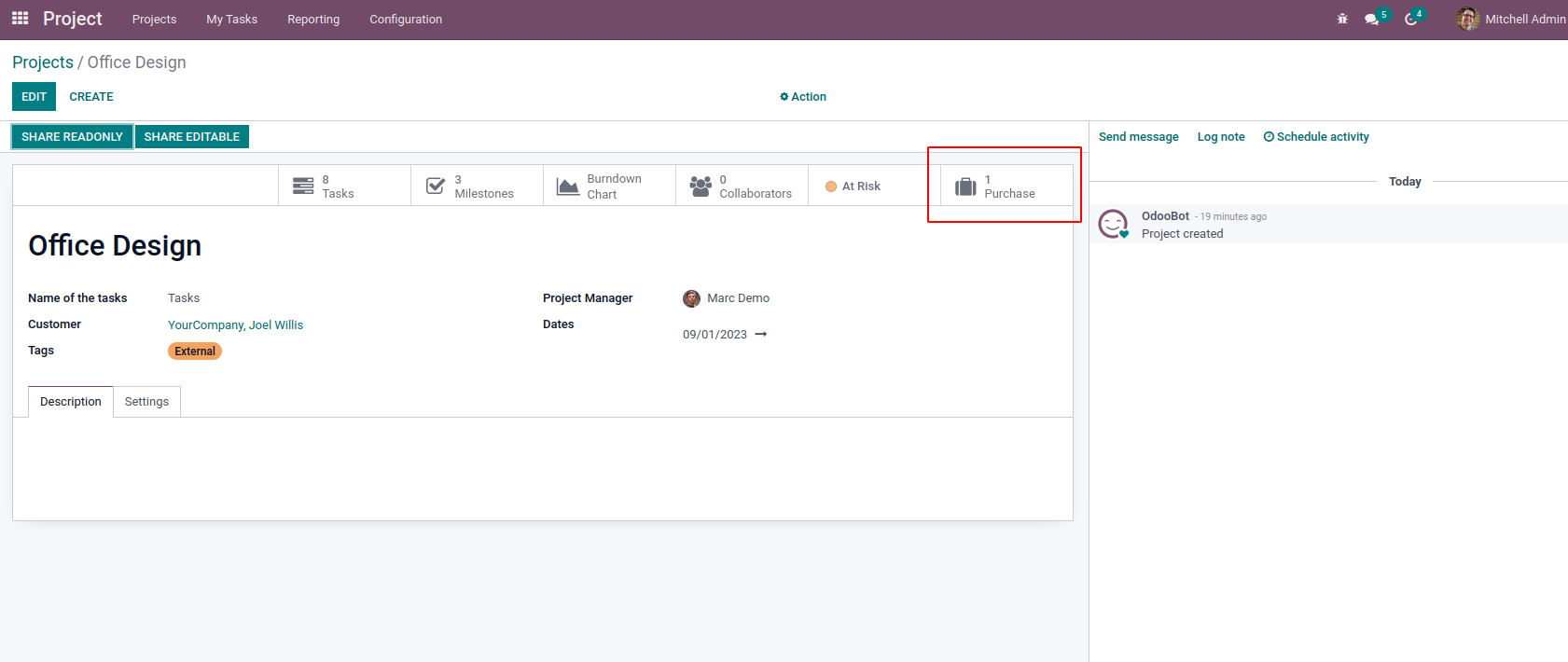Open the Configuration menu
Viewport: 1568px width, 662px height.
[x=406, y=20]
